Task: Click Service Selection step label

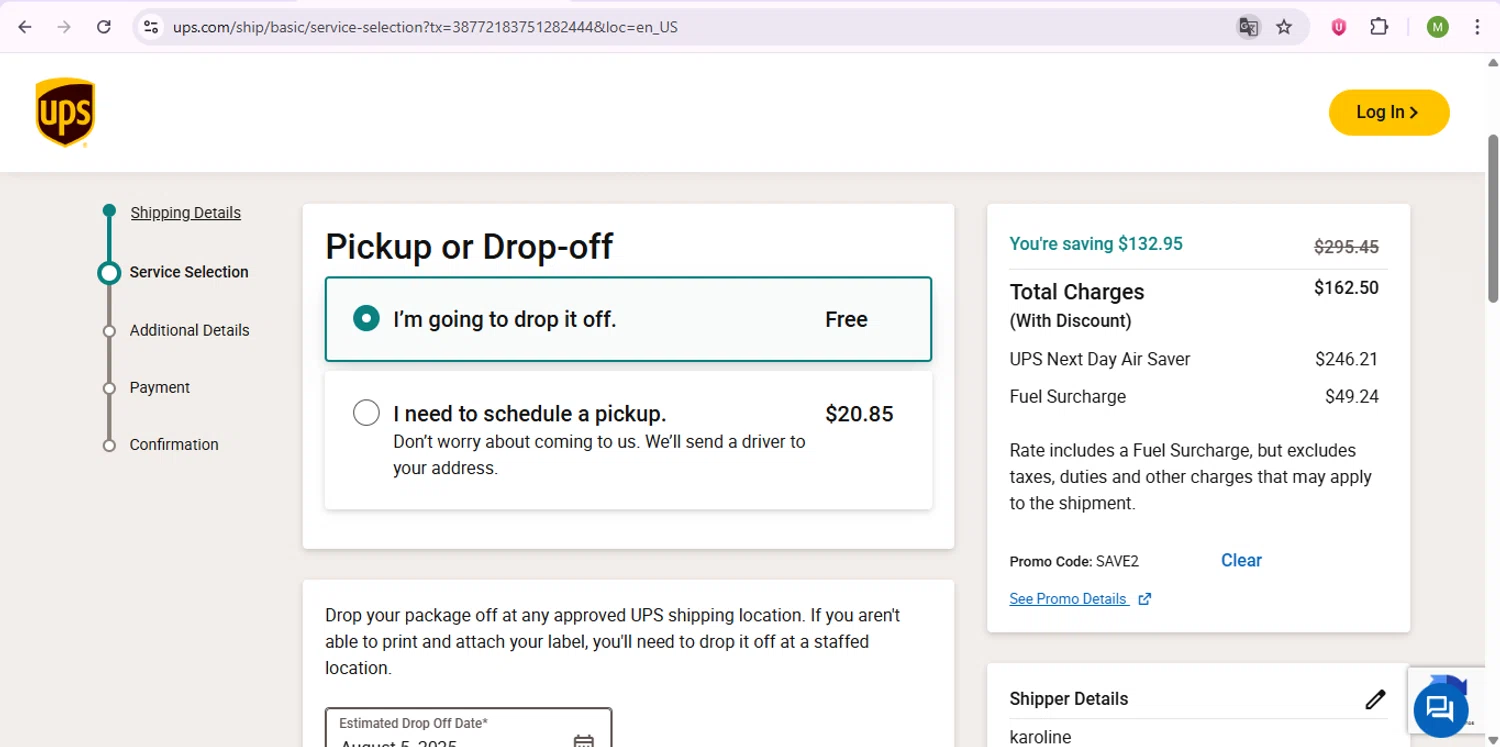Action: coord(189,272)
